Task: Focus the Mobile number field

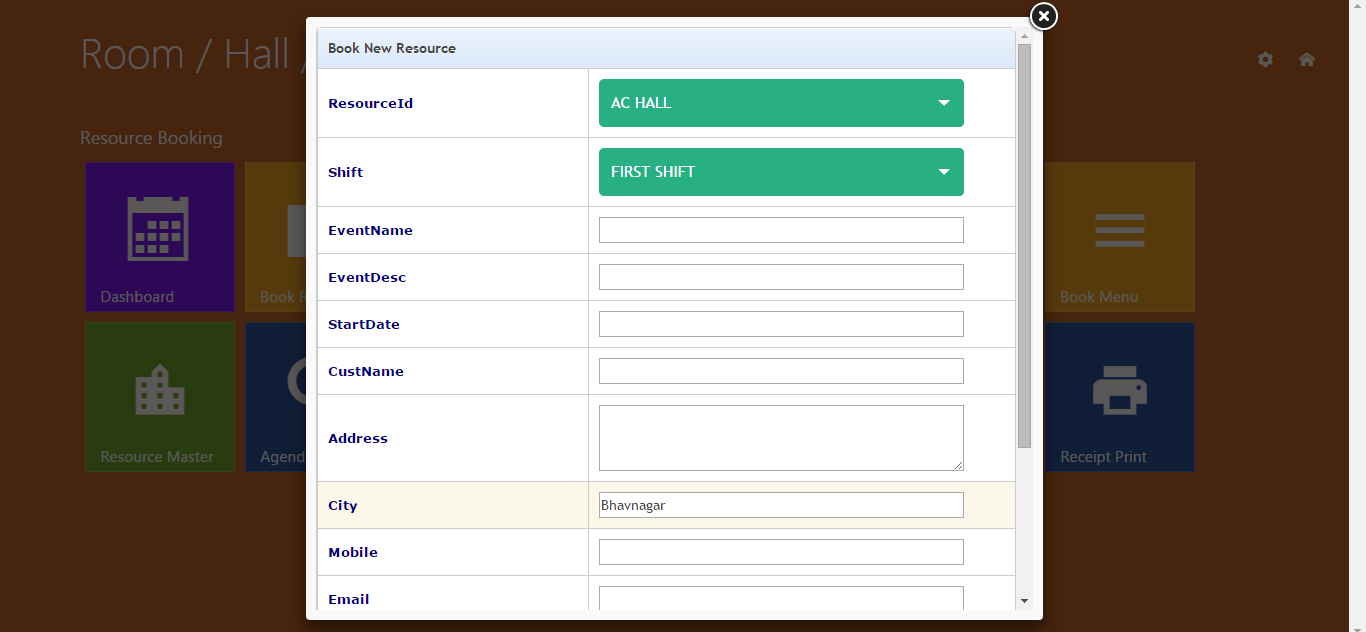Action: point(780,552)
